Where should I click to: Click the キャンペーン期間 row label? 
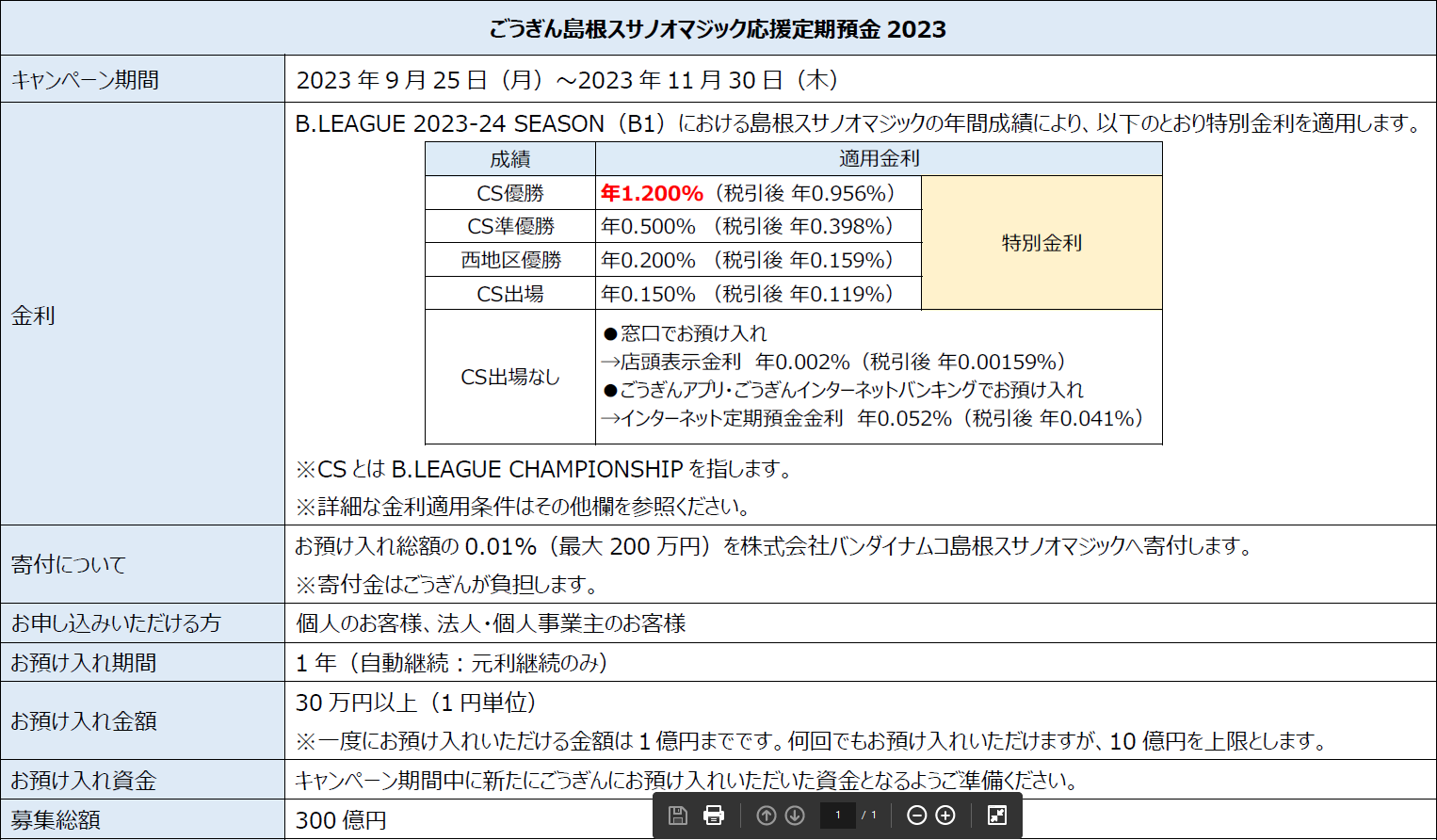click(85, 80)
